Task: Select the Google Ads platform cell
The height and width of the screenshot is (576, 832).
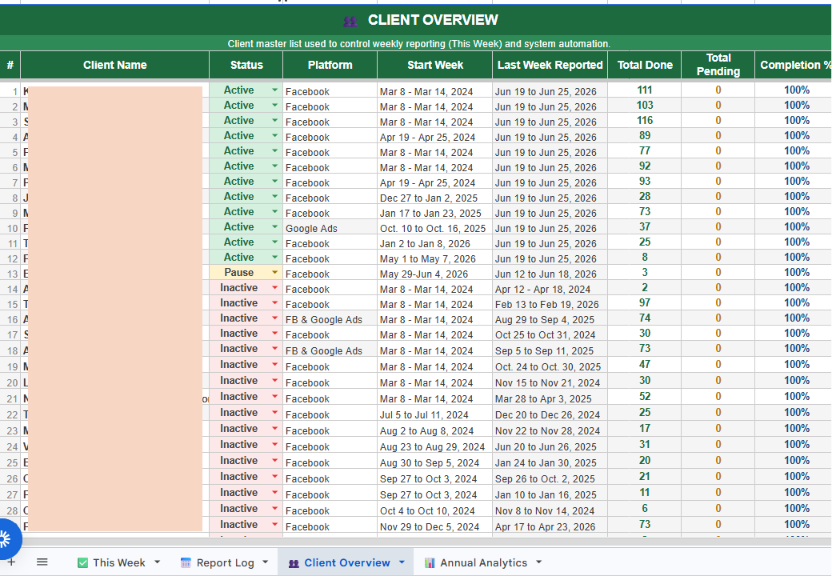Action: (x=330, y=228)
